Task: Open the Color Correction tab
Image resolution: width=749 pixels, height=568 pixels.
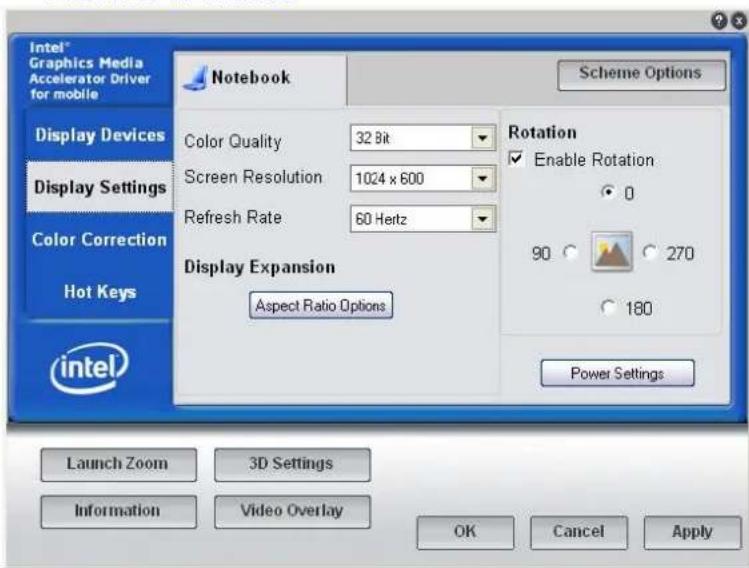Action: click(x=100, y=239)
